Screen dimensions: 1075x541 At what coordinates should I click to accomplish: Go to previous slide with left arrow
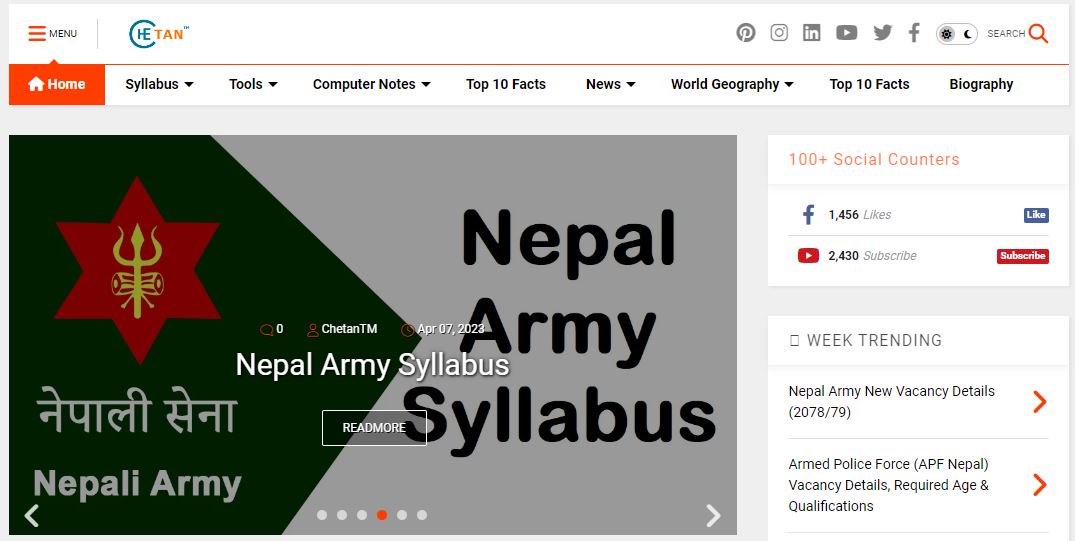click(32, 516)
